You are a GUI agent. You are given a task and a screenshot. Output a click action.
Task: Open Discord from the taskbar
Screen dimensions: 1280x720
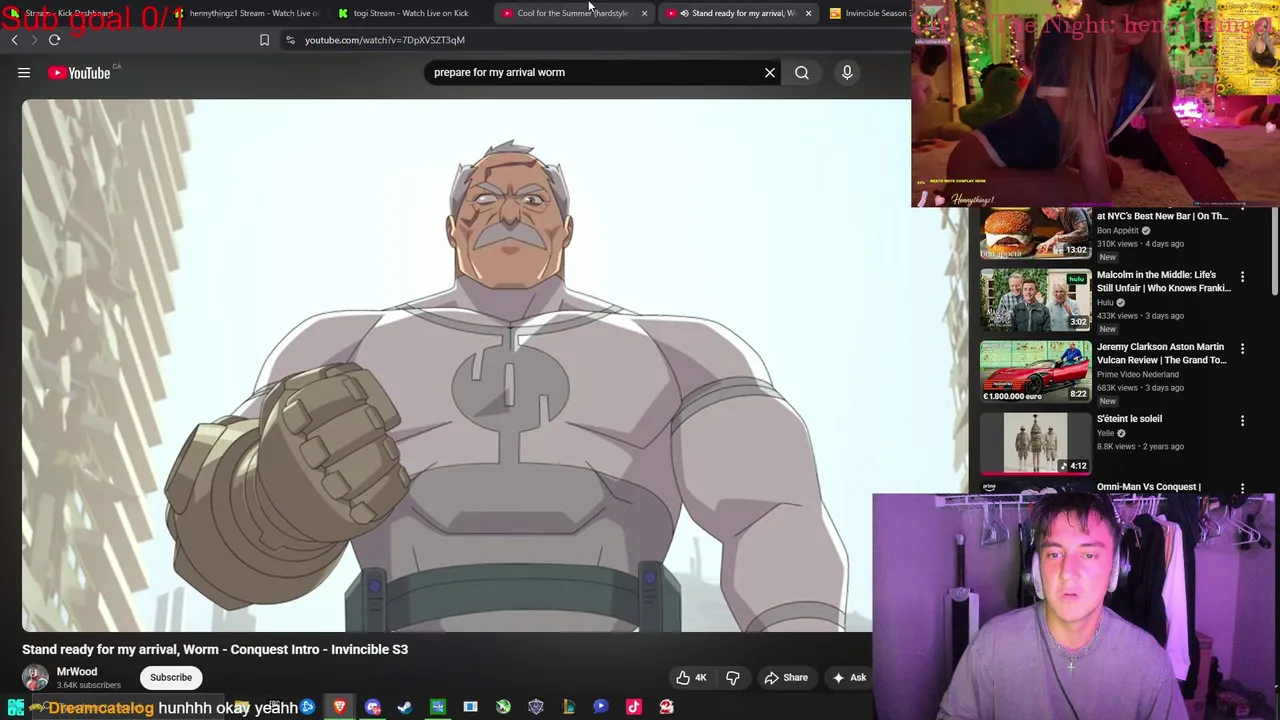(x=373, y=707)
